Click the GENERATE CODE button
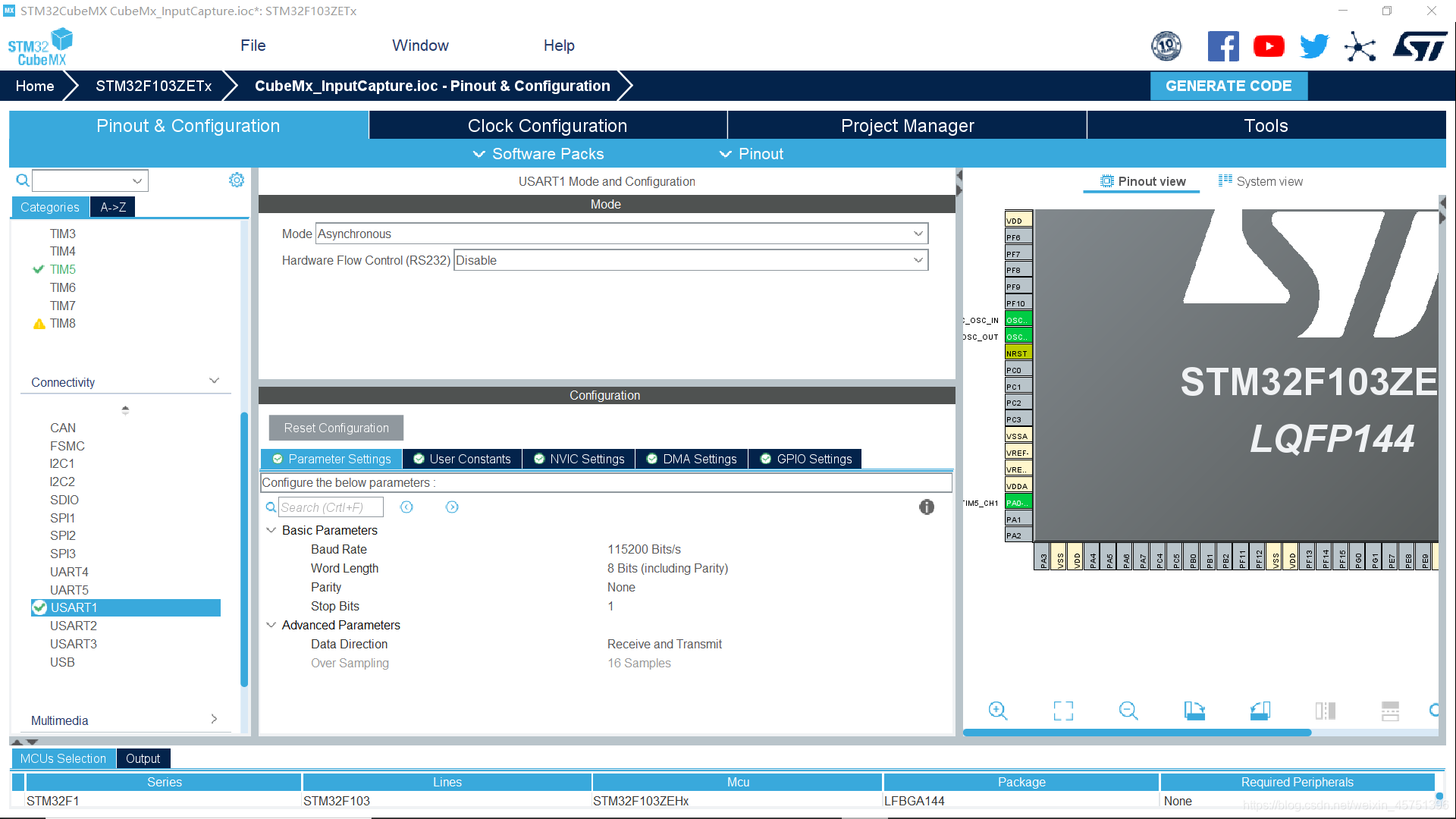The image size is (1456, 819). [1228, 86]
